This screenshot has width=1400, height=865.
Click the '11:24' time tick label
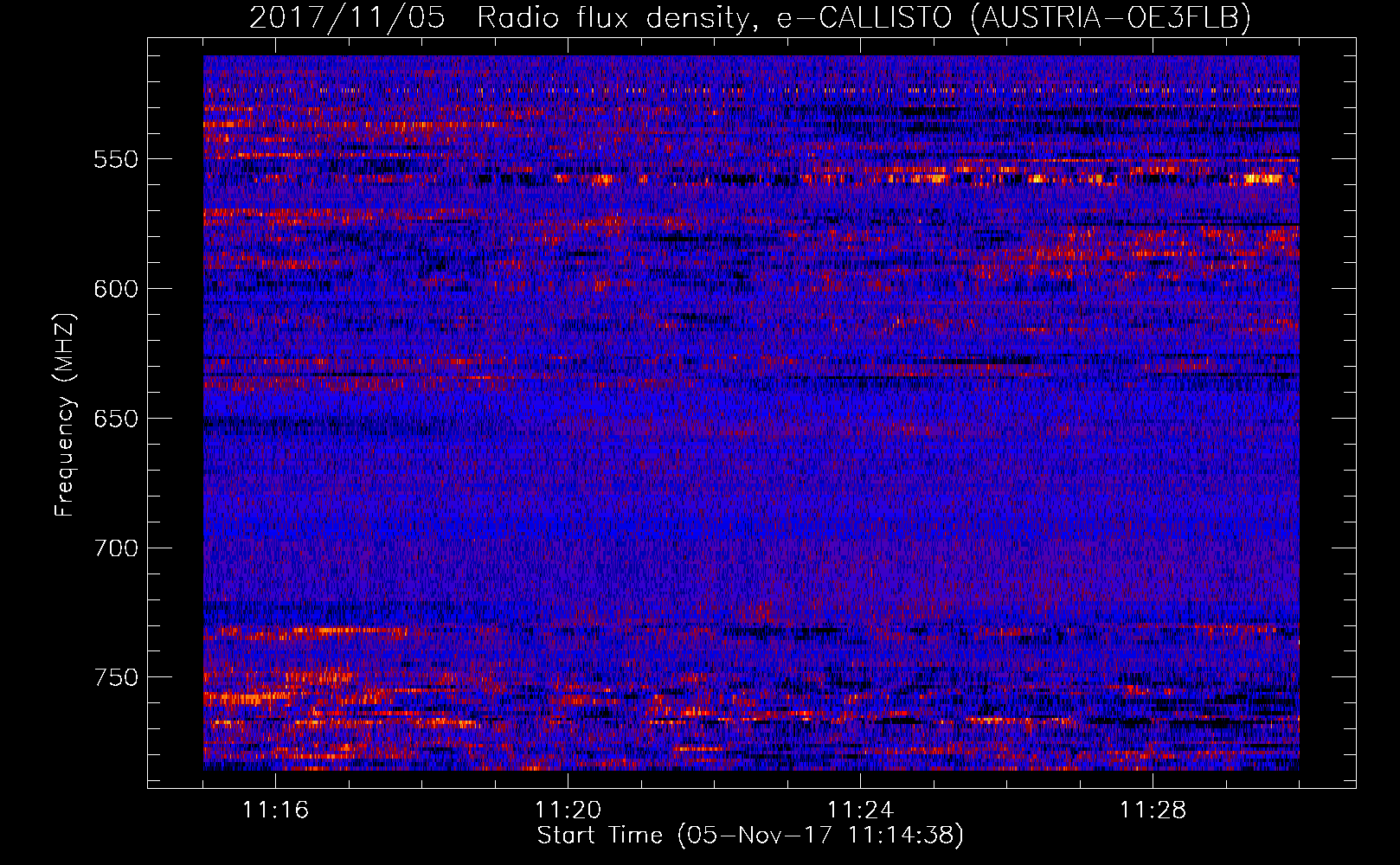click(860, 811)
